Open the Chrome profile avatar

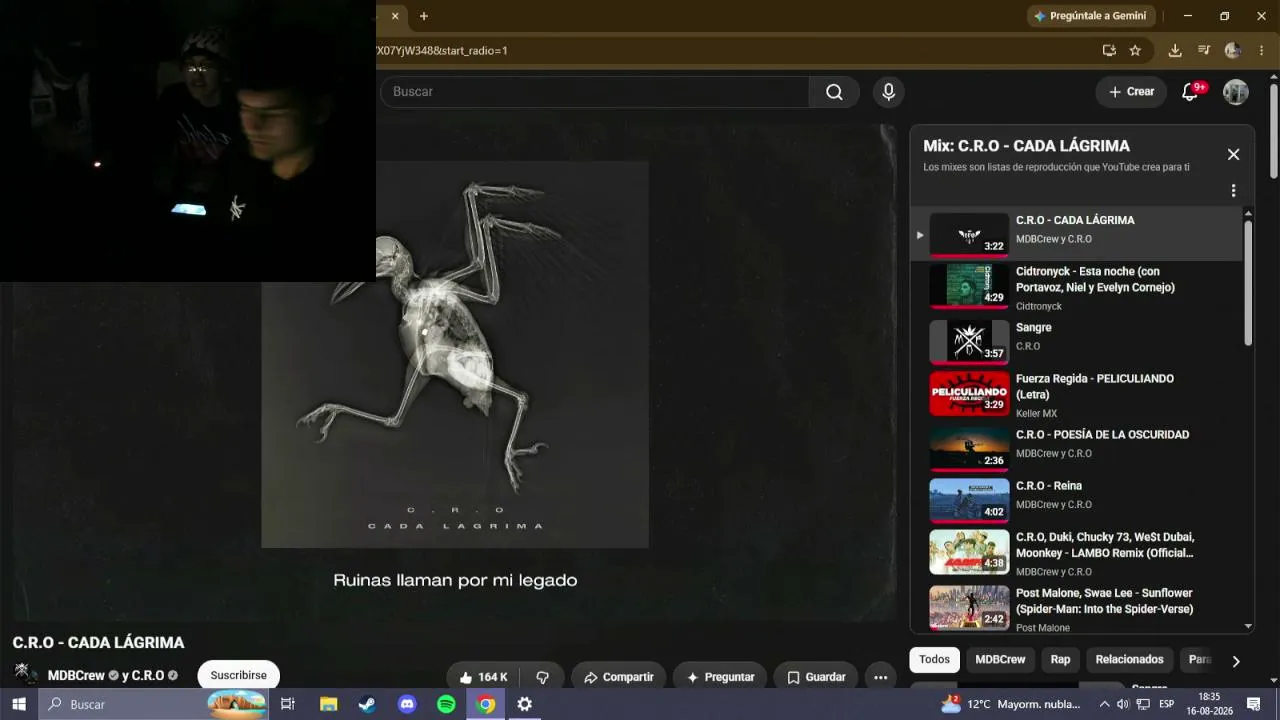tap(1233, 50)
